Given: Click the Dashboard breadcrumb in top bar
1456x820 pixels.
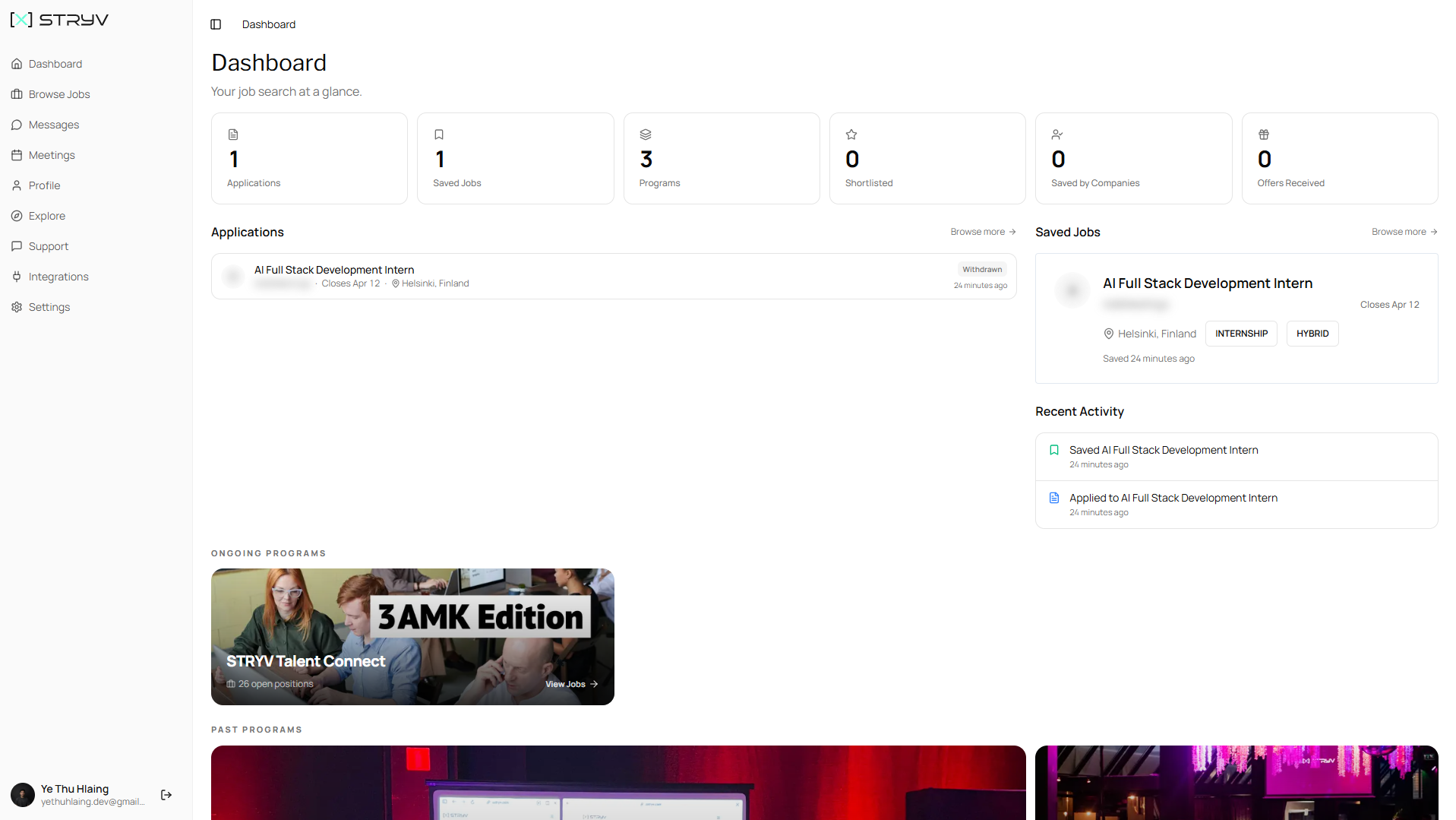Looking at the screenshot, I should 269,24.
